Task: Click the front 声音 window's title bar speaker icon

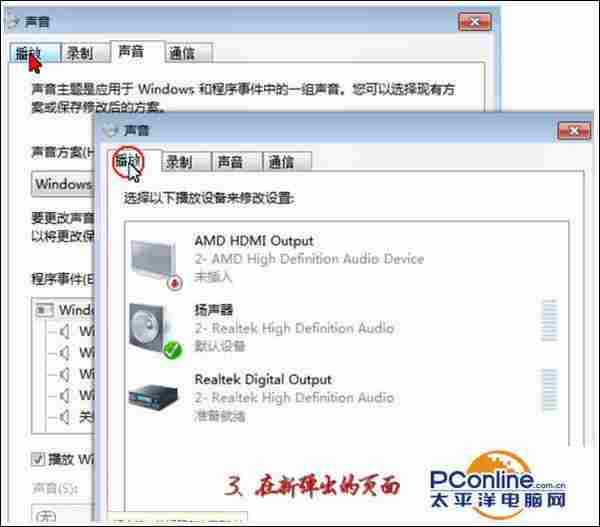Action: (x=109, y=130)
